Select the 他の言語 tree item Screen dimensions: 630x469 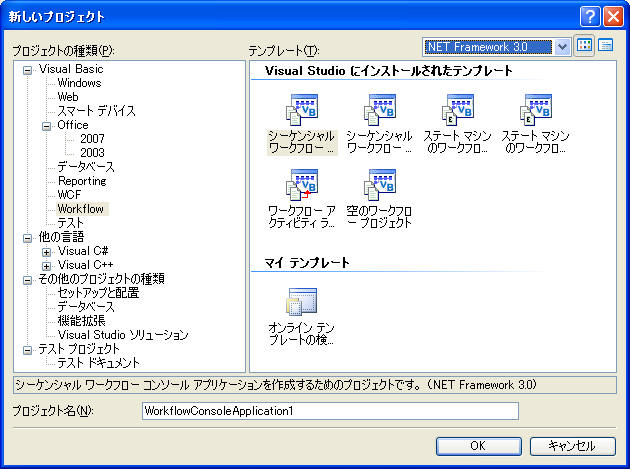[61, 237]
